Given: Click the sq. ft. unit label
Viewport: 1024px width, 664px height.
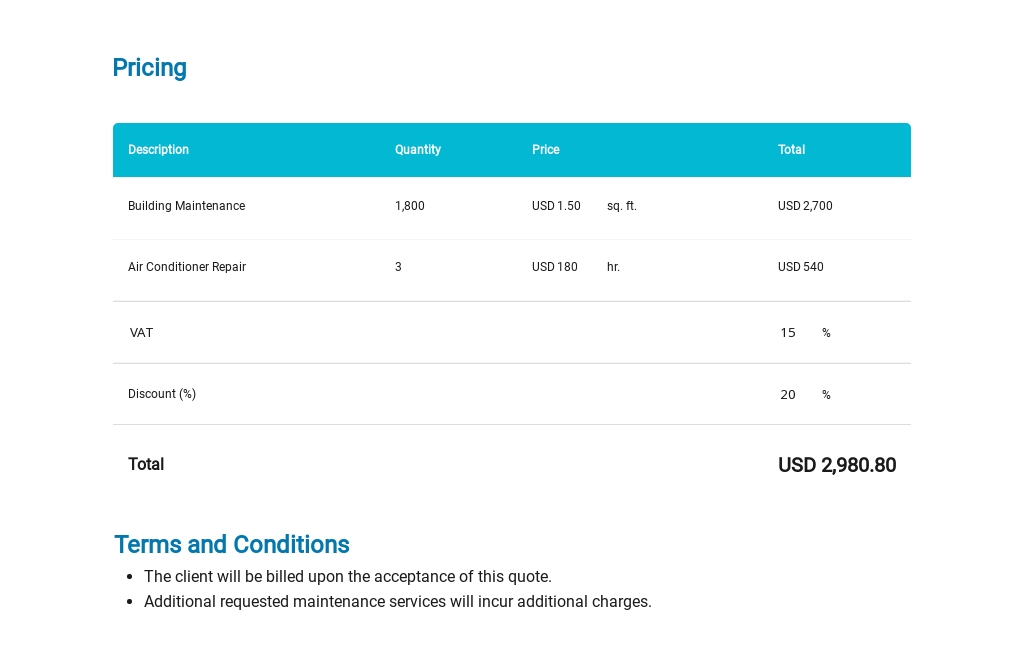Looking at the screenshot, I should pos(621,206).
